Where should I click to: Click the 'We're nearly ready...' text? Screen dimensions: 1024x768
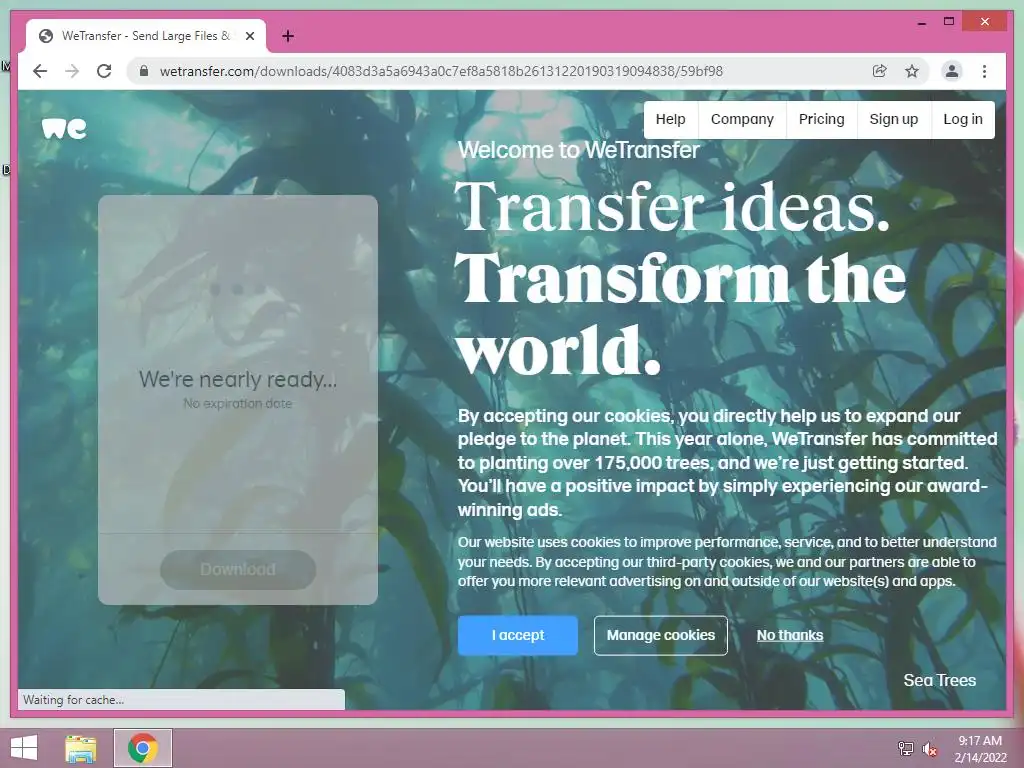pos(238,379)
